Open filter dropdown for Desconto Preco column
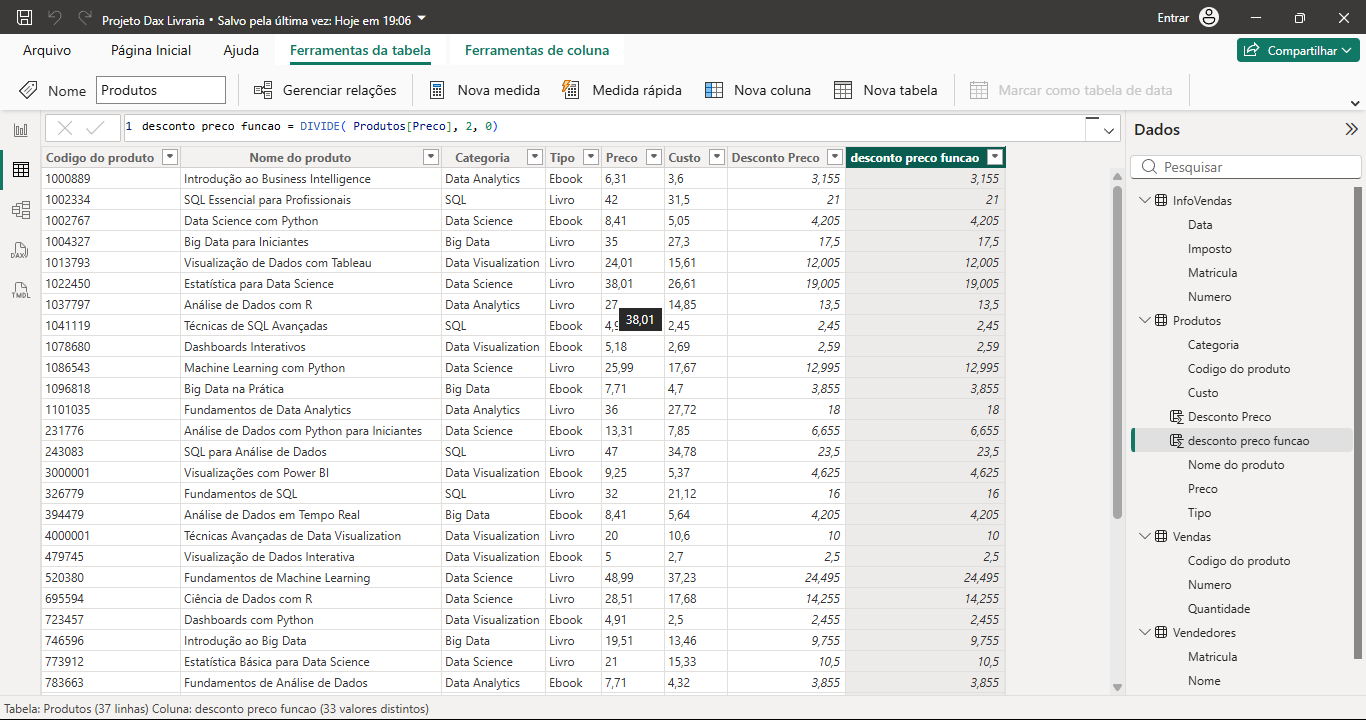Image resolution: width=1366 pixels, height=720 pixels. [x=835, y=157]
